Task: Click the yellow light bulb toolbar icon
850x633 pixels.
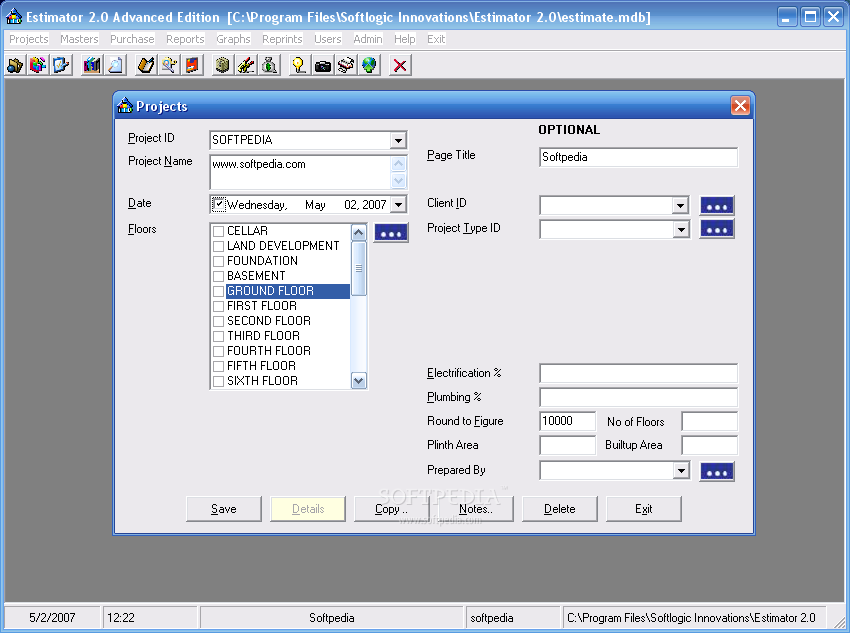Action: (x=299, y=66)
